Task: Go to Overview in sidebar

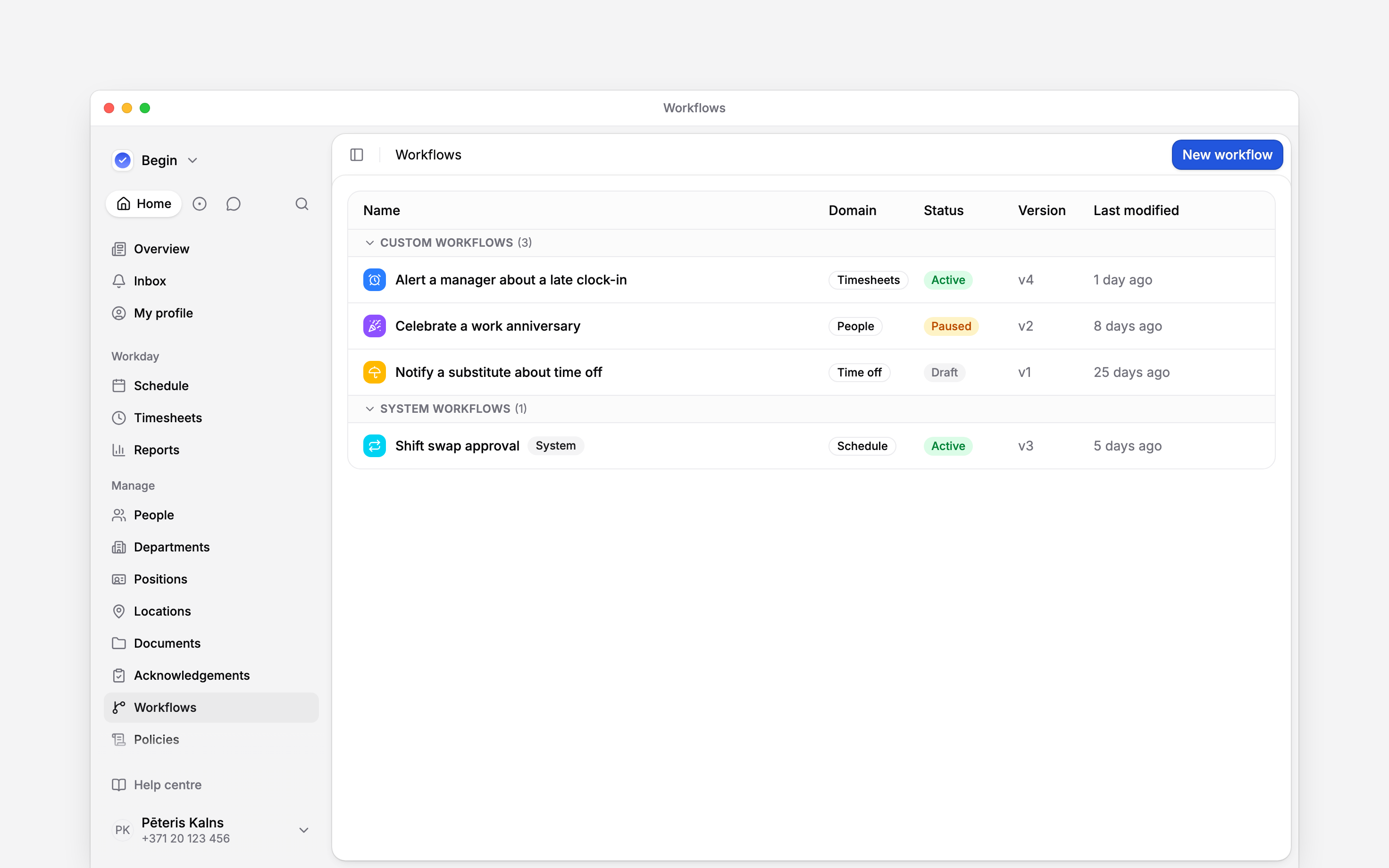Action: click(x=211, y=249)
